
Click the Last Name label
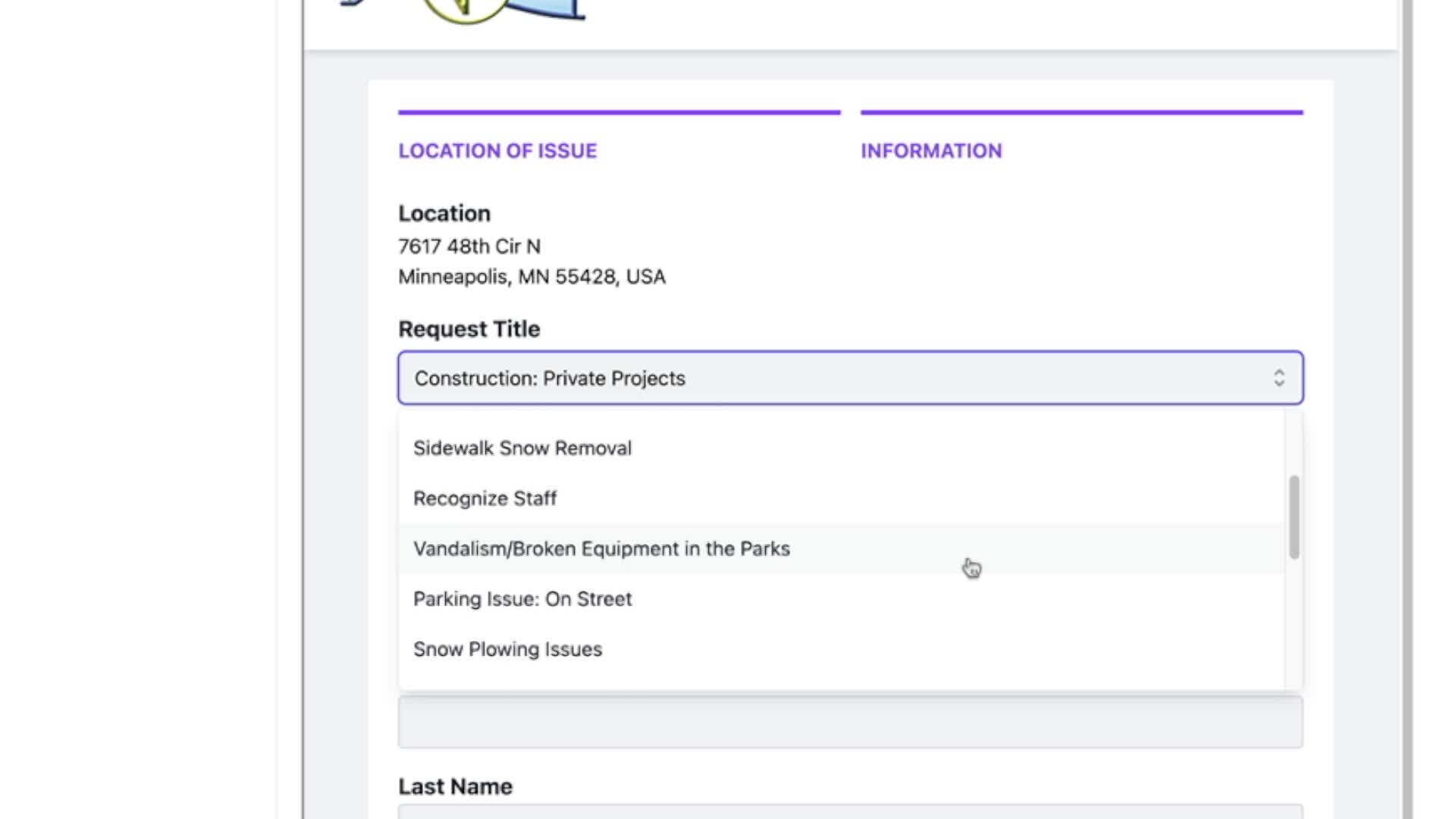tap(455, 786)
